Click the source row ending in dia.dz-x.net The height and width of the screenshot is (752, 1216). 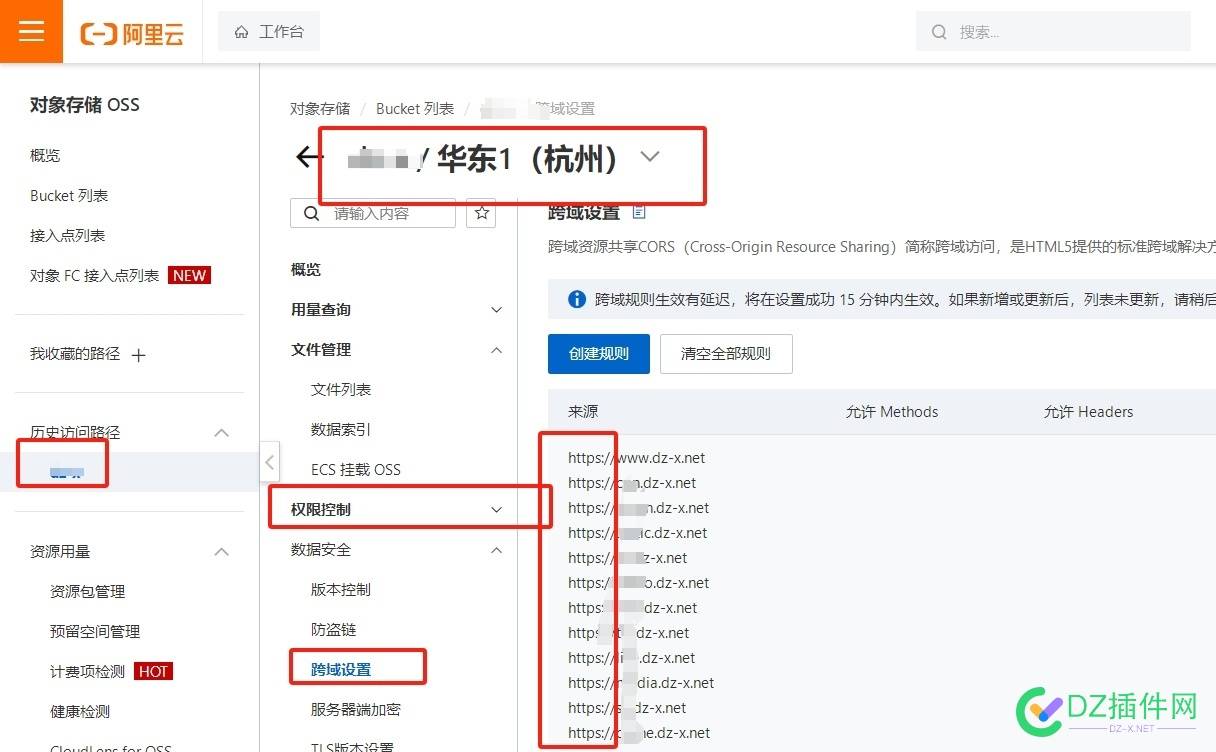[x=641, y=683]
